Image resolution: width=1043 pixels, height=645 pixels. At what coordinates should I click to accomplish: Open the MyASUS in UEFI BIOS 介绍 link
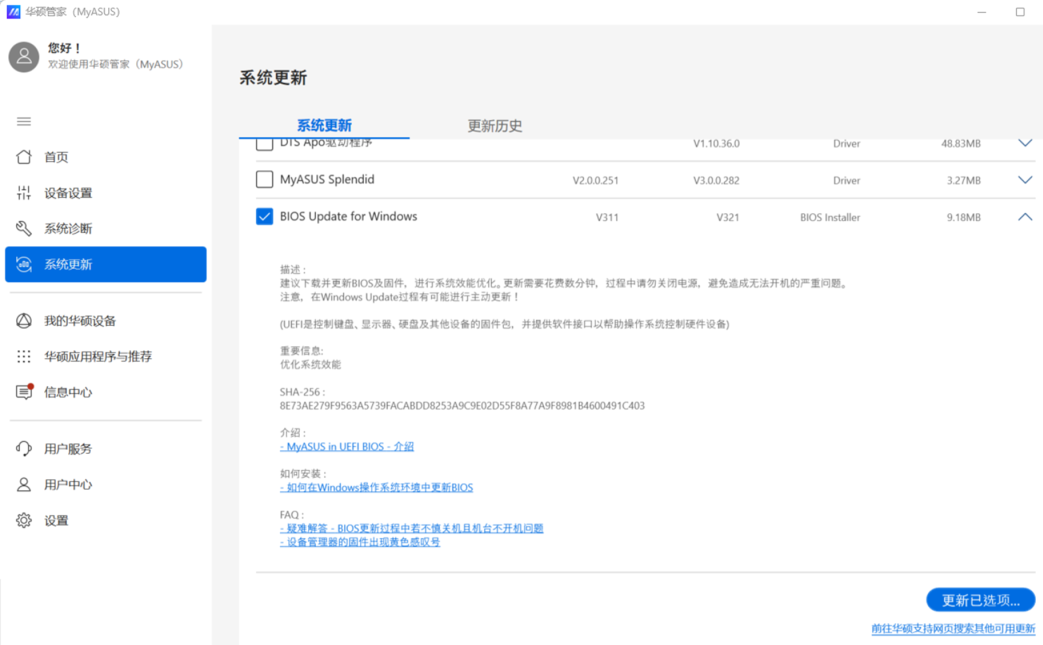pos(347,446)
